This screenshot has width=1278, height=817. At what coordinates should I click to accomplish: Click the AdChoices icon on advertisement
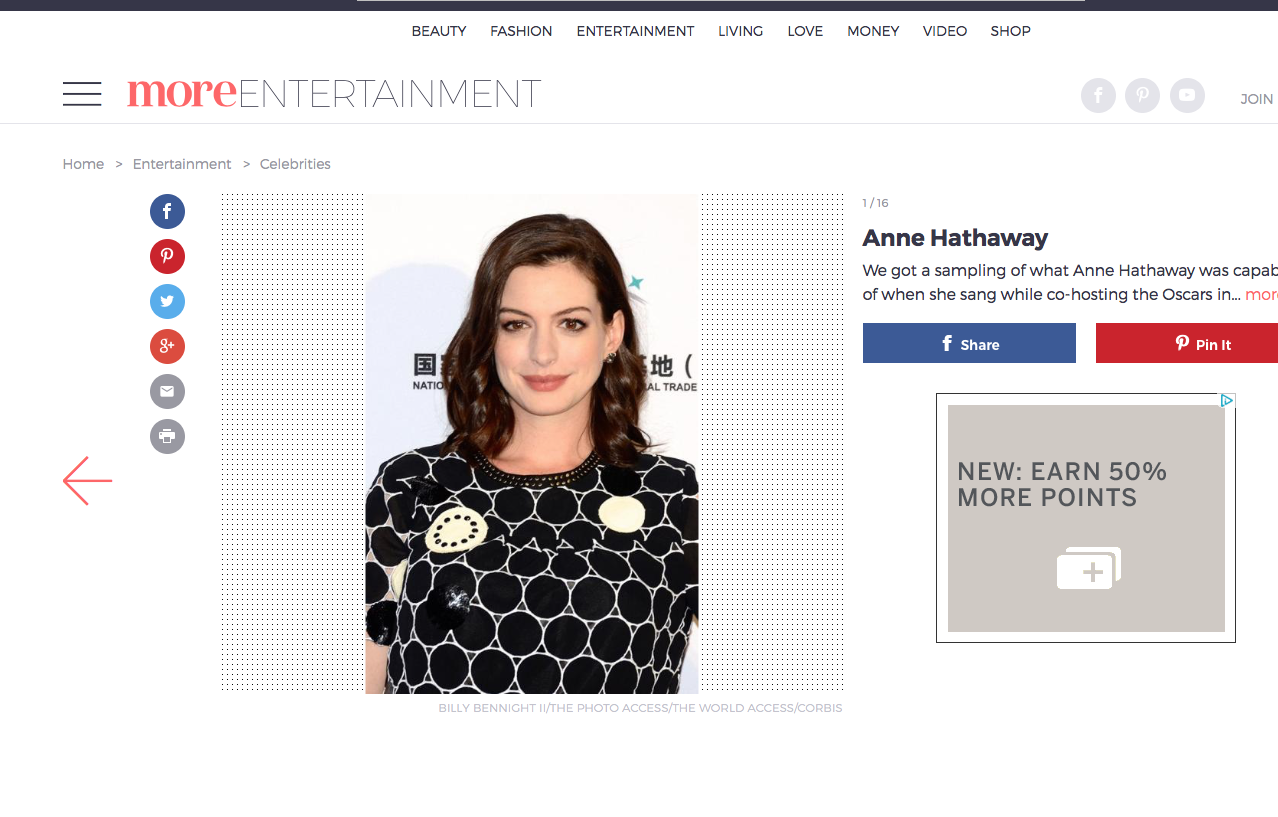tap(1227, 401)
